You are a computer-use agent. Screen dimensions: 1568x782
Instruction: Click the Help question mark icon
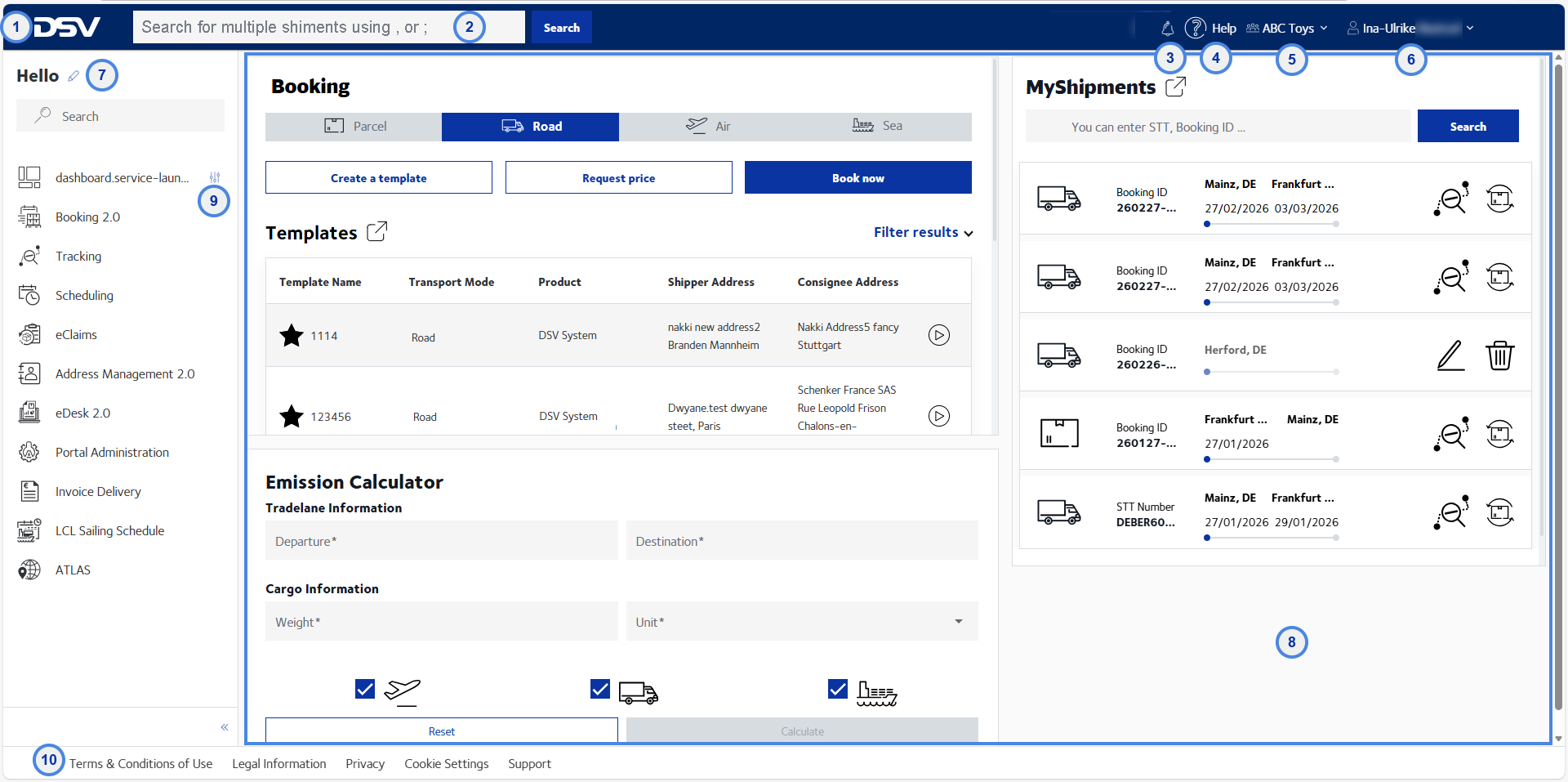pyautogui.click(x=1195, y=28)
